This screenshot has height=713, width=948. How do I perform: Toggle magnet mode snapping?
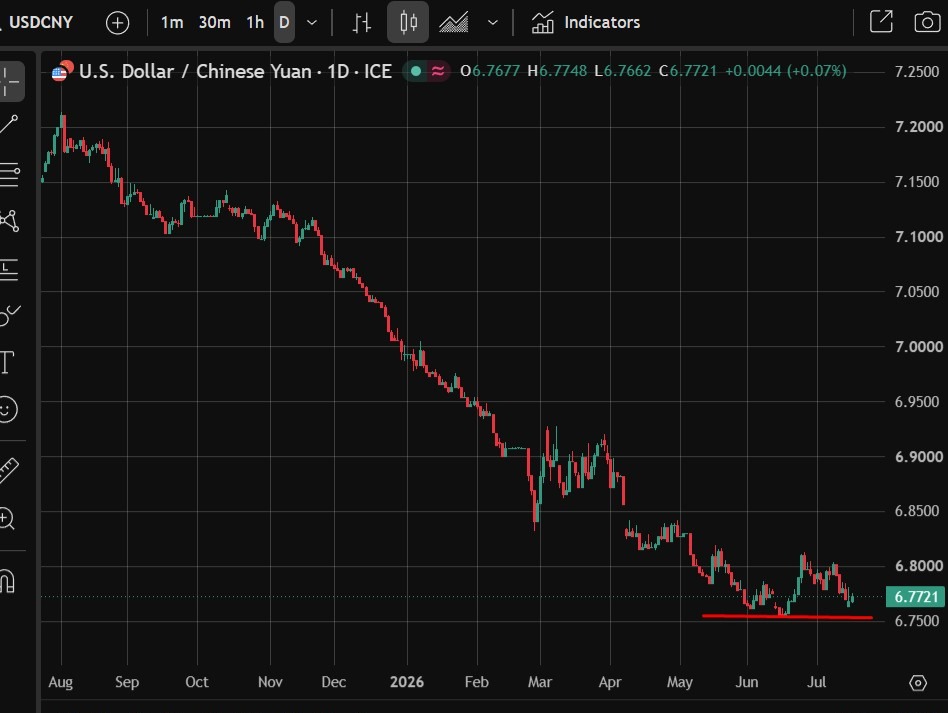click(7, 581)
